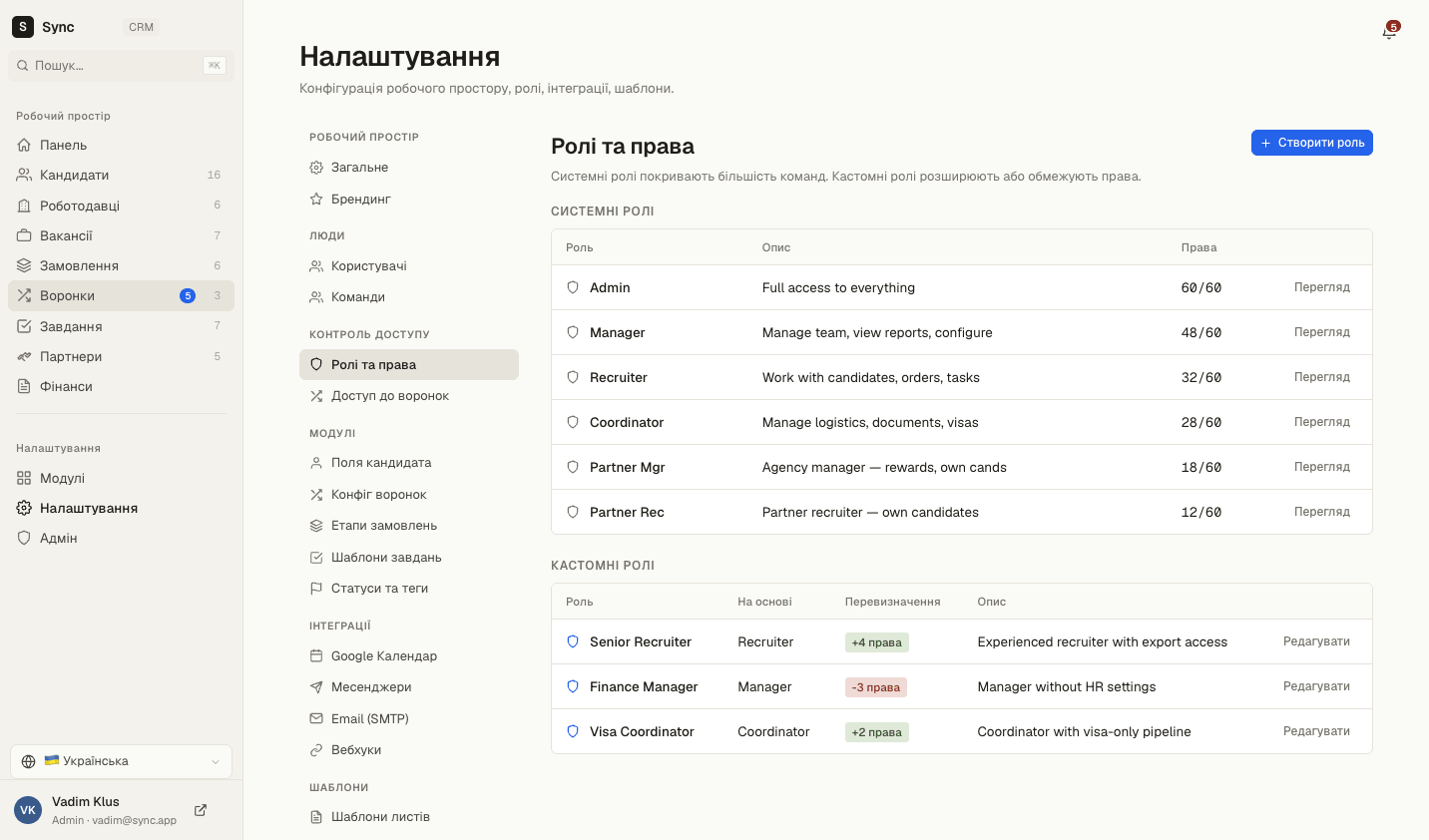Click the Manager role name
This screenshot has width=1429, height=840.
(x=618, y=332)
